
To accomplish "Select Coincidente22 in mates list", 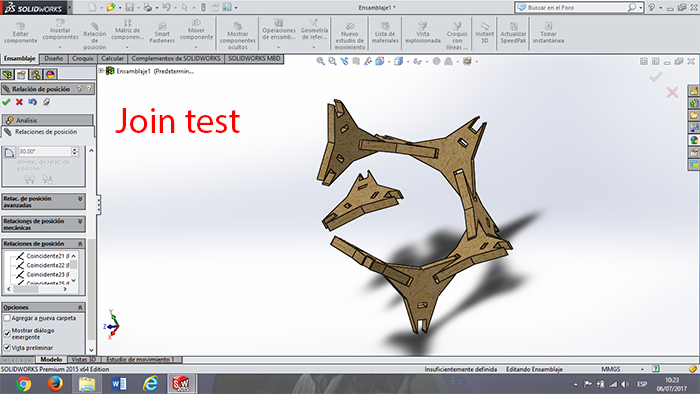I will [42, 265].
